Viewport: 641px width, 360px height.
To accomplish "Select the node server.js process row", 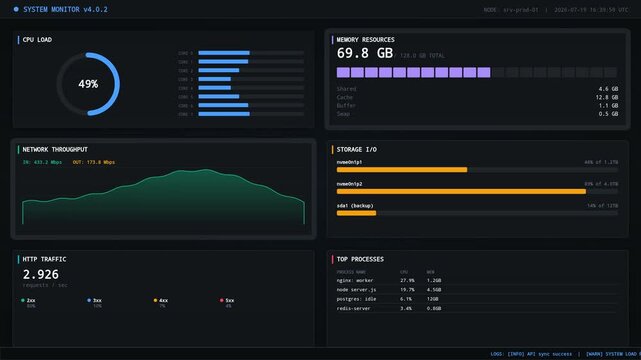I will tap(477, 290).
